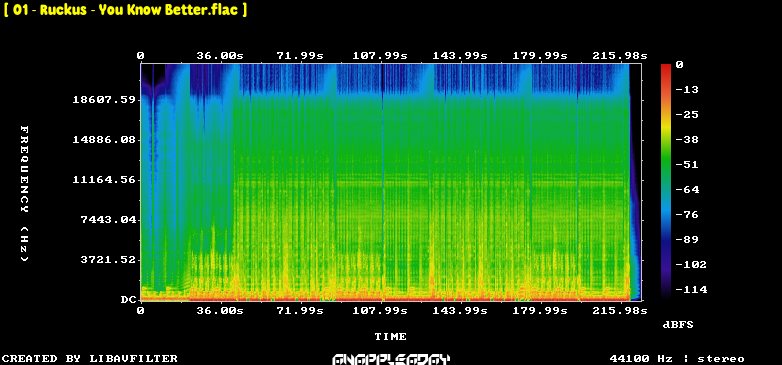Click the file name title text
This screenshot has width=782, height=365.
(x=125, y=10)
